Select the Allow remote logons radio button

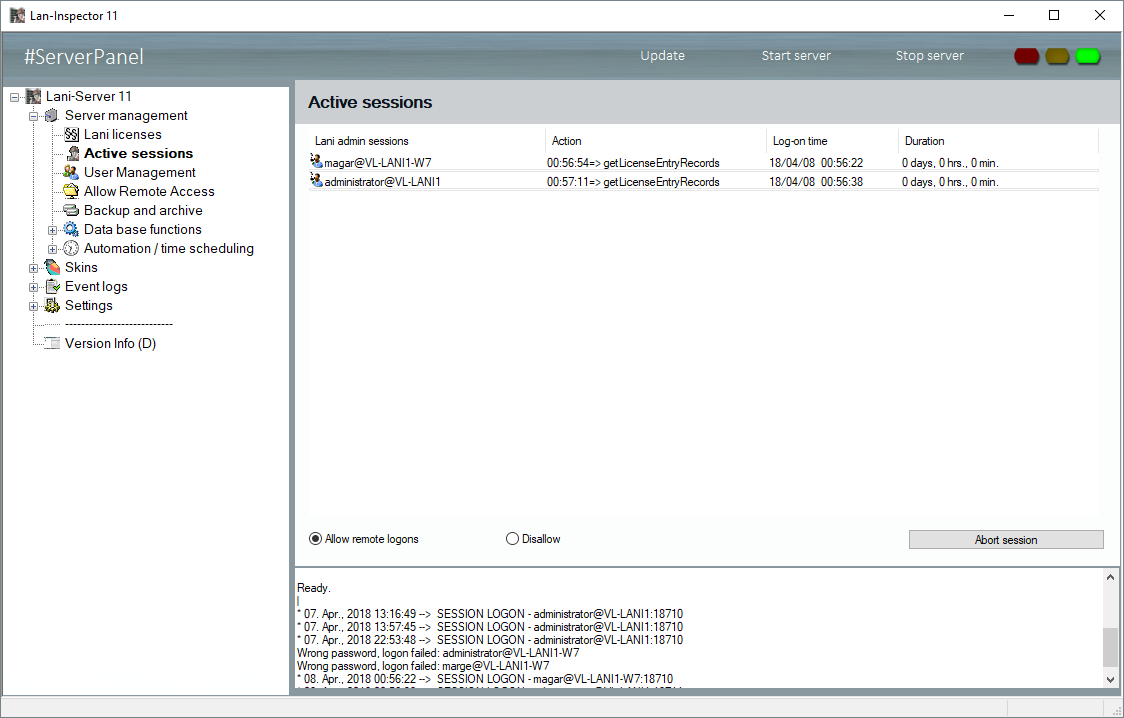pos(316,539)
